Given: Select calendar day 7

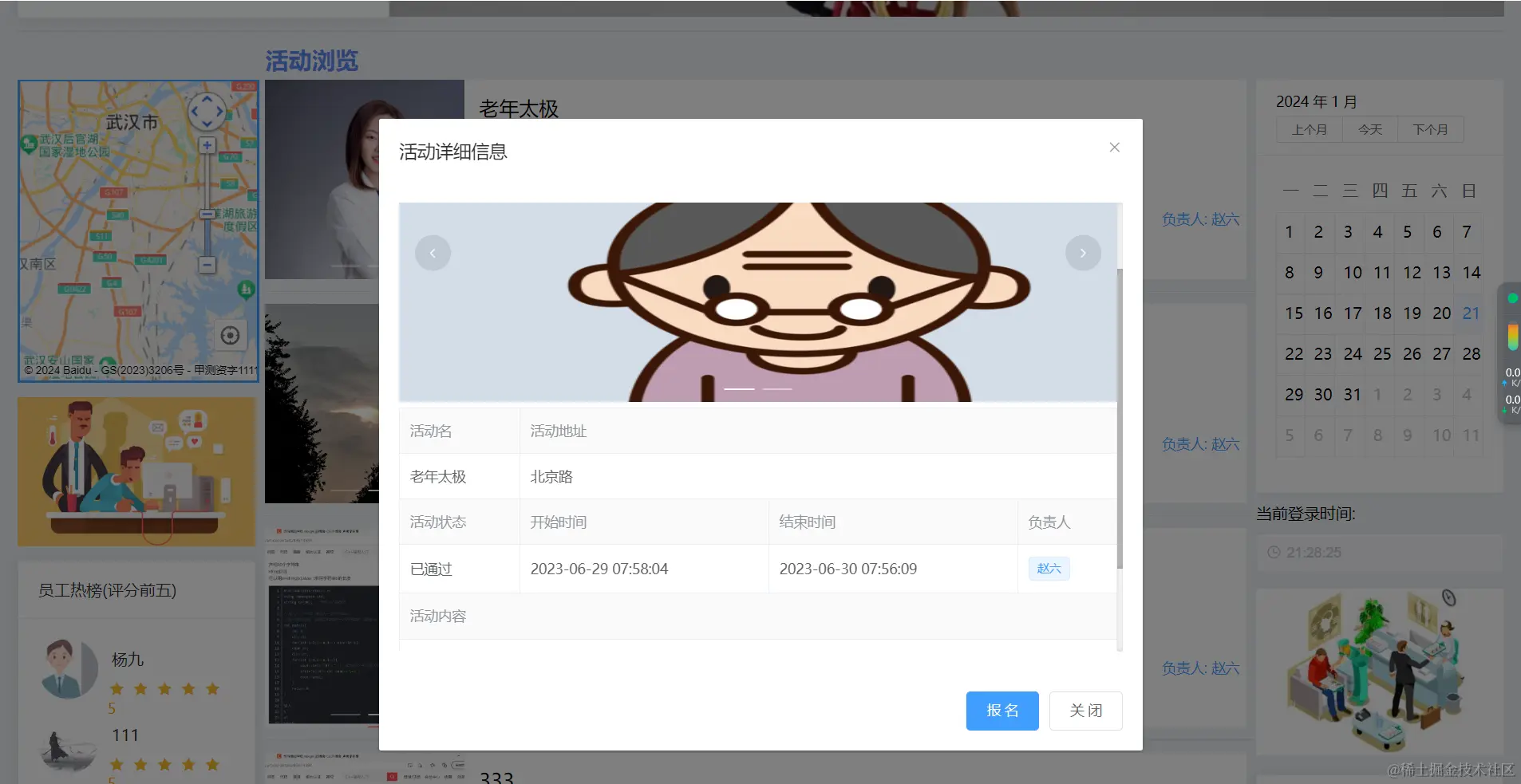Looking at the screenshot, I should pyautogui.click(x=1467, y=232).
